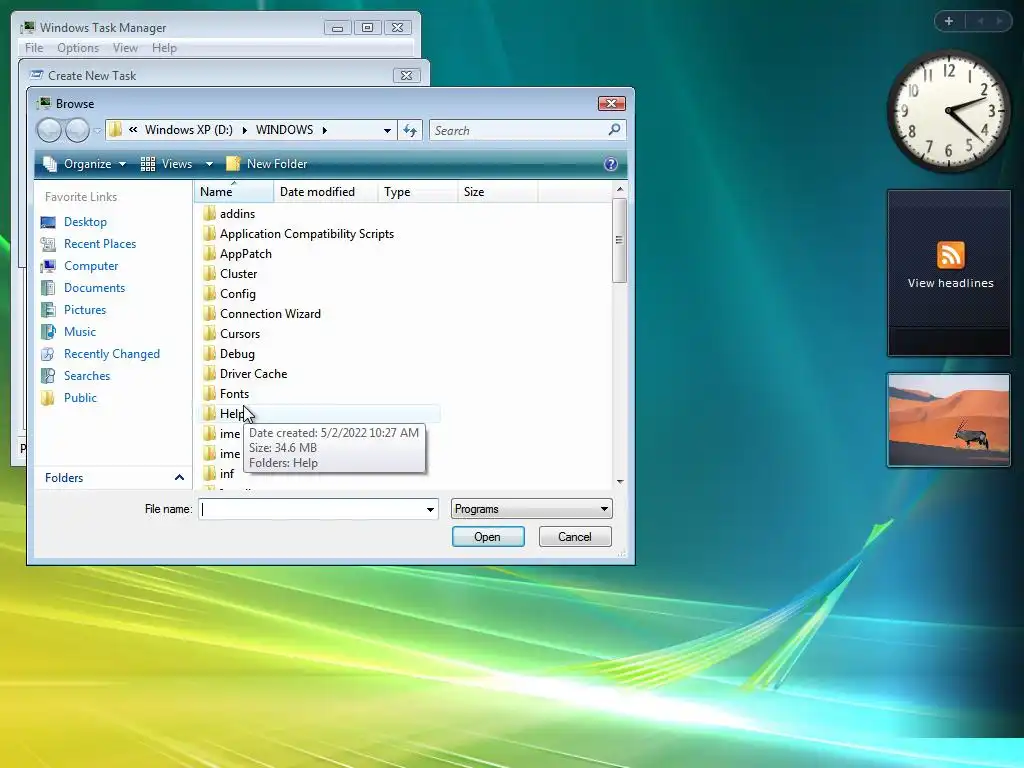Click View headlines in feed gadget

tap(950, 283)
